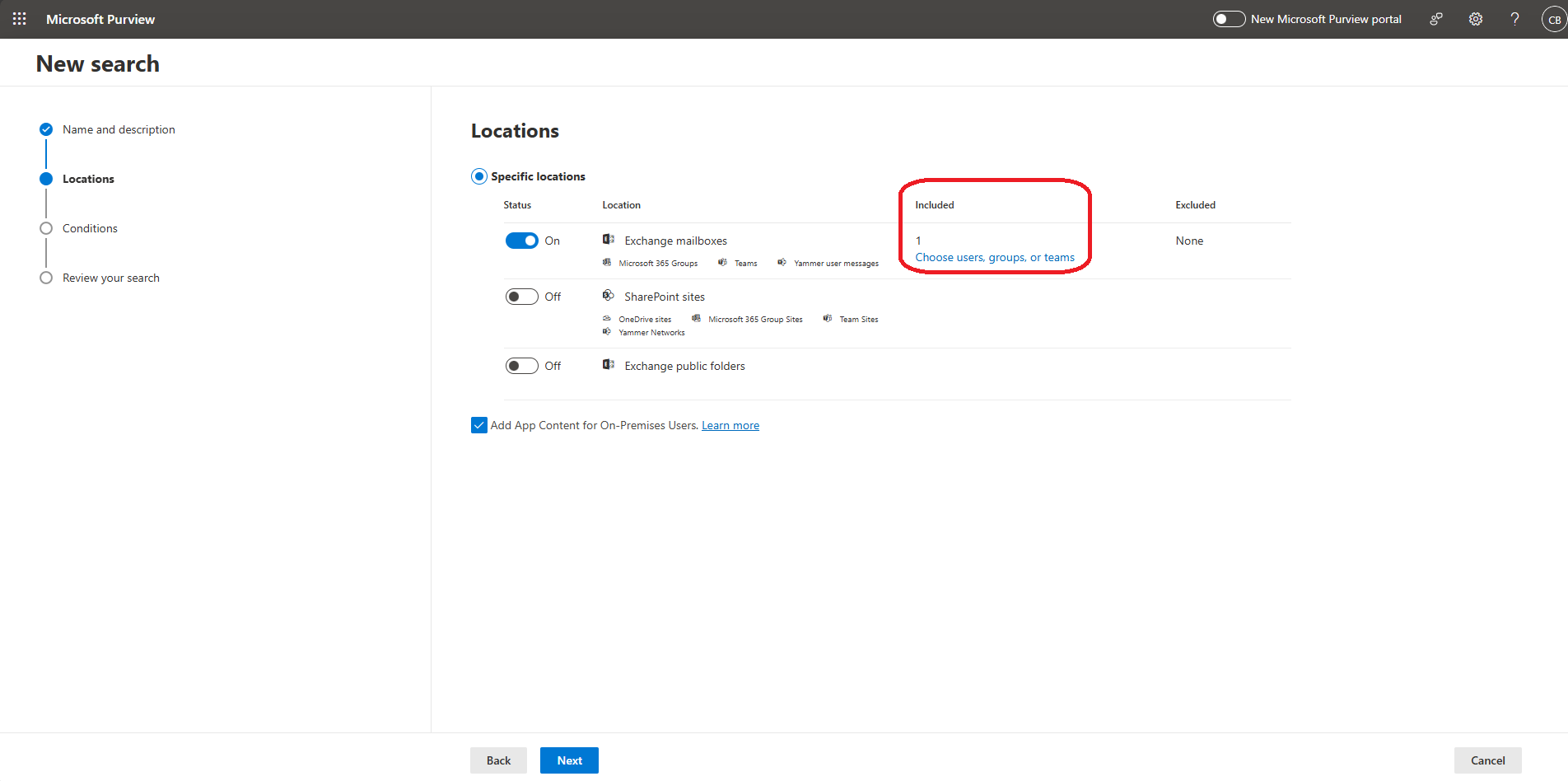Click the Yammer Networks icon
The height and width of the screenshot is (781, 1568).
(607, 332)
